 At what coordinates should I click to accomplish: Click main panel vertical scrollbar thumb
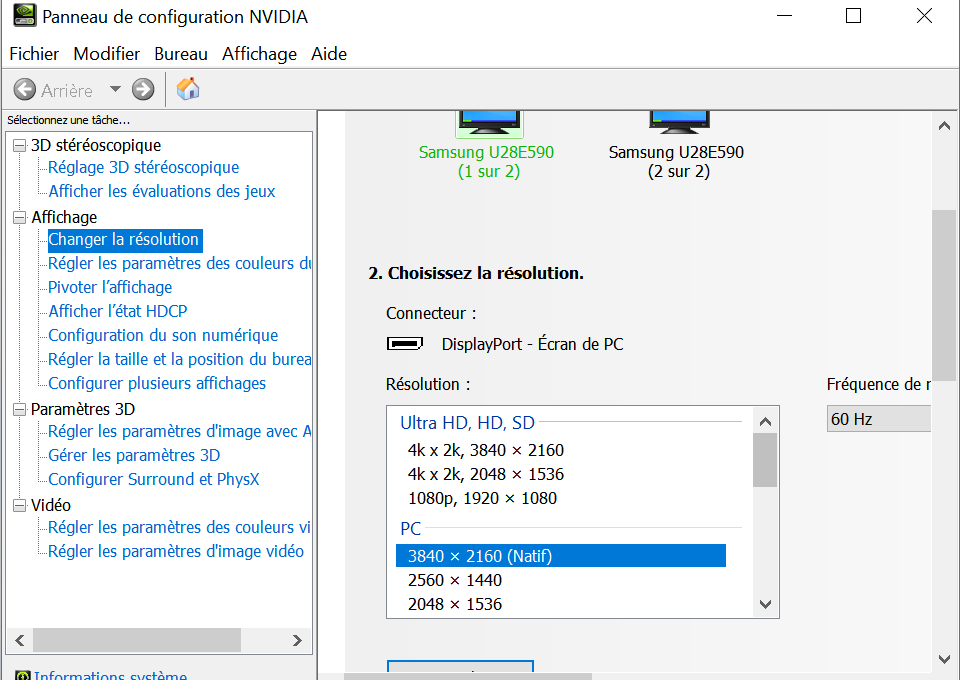coord(944,295)
